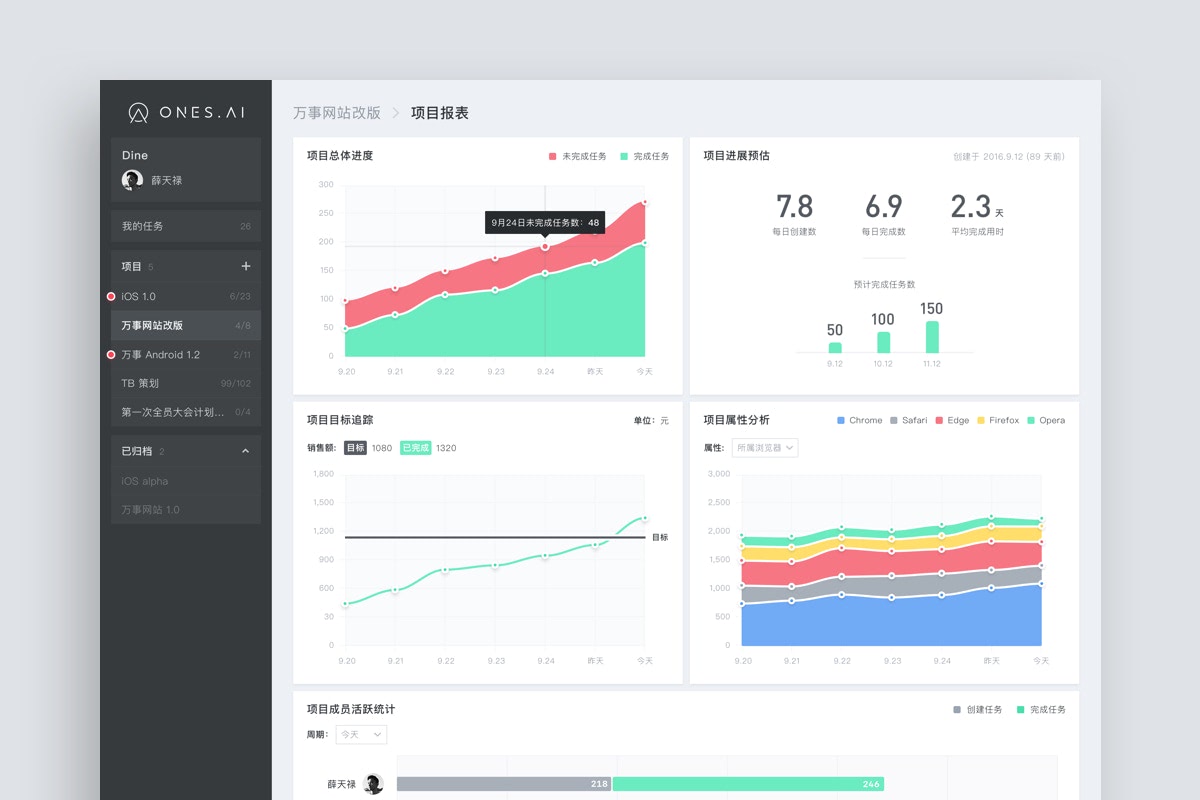Click the 50 tasks bar for 9.12
Viewport: 1200px width, 800px height.
(835, 347)
